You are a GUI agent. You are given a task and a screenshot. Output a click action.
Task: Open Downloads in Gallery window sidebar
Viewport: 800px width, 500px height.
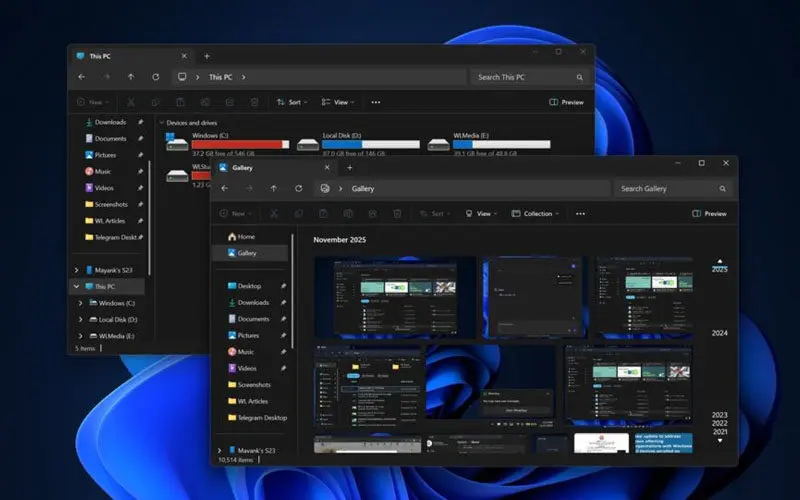[248, 302]
